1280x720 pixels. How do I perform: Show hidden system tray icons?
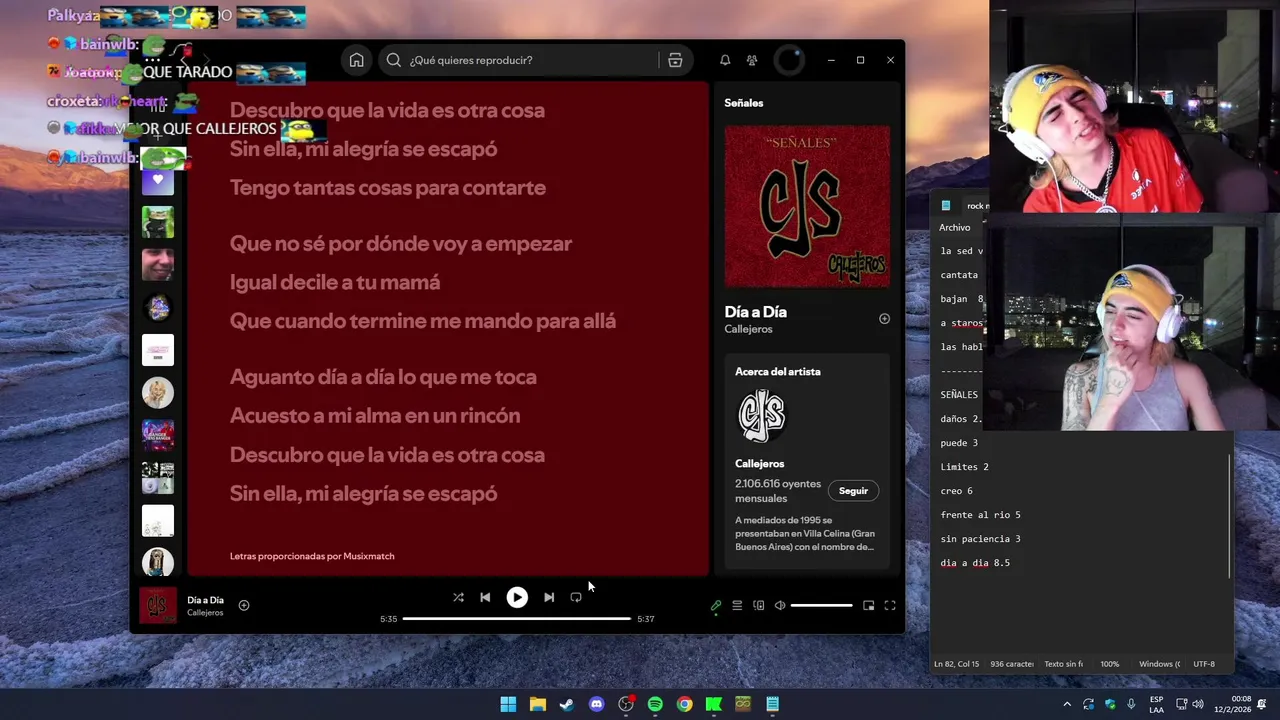1067,704
